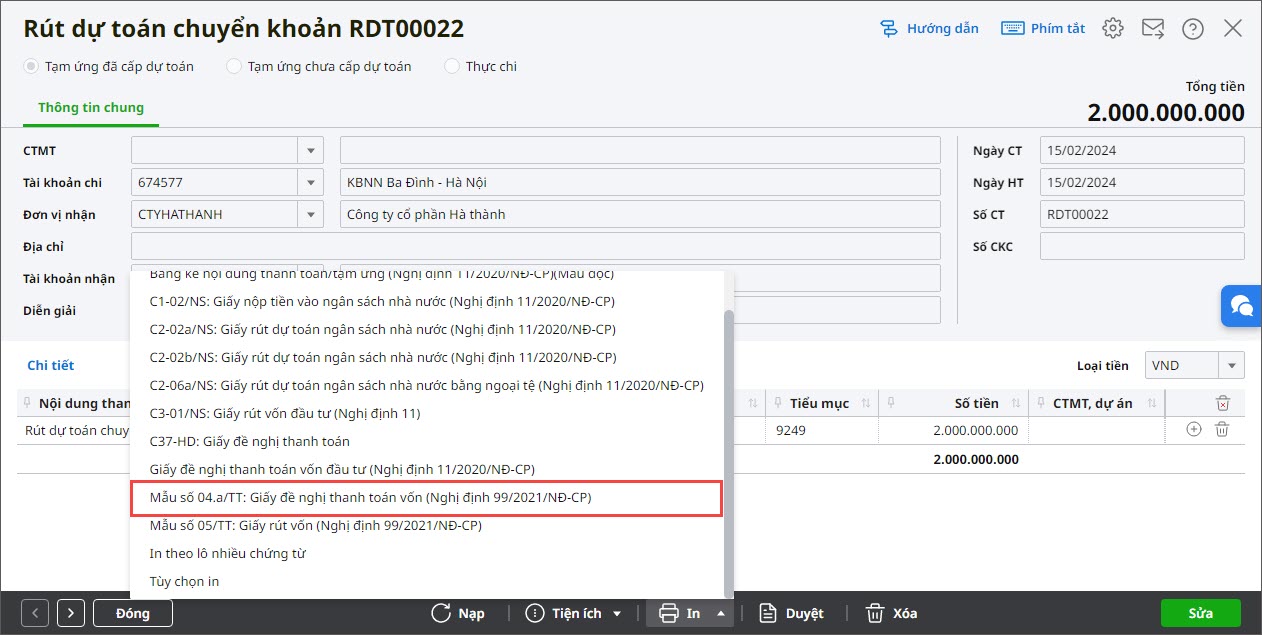
Task: Click the Duyệt approve button
Action: coord(791,613)
